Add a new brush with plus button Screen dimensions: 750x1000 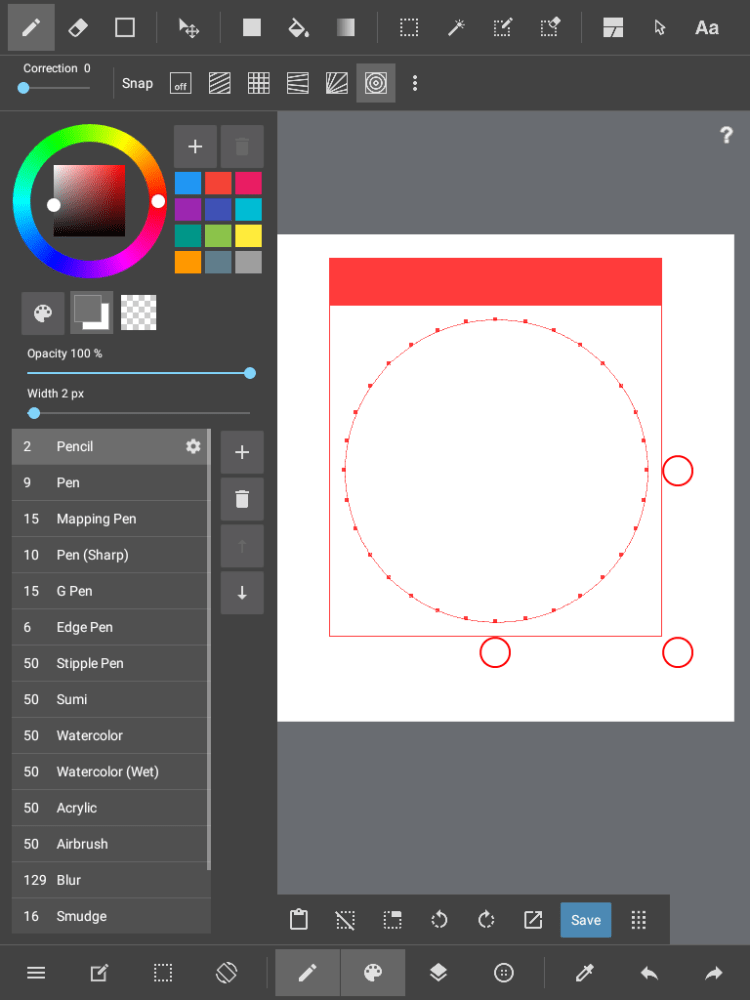click(x=242, y=452)
